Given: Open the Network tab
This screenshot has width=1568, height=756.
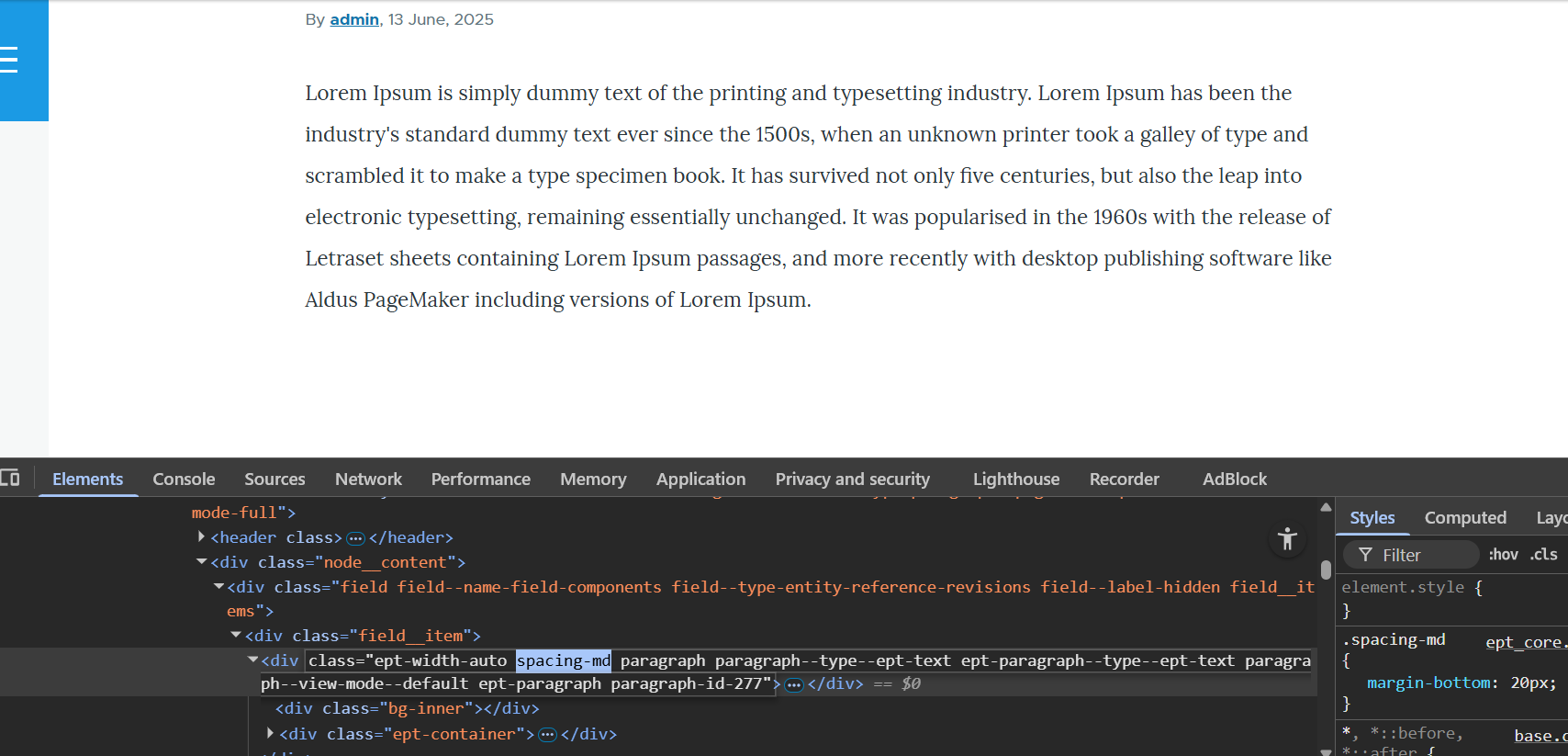Looking at the screenshot, I should pos(368,480).
